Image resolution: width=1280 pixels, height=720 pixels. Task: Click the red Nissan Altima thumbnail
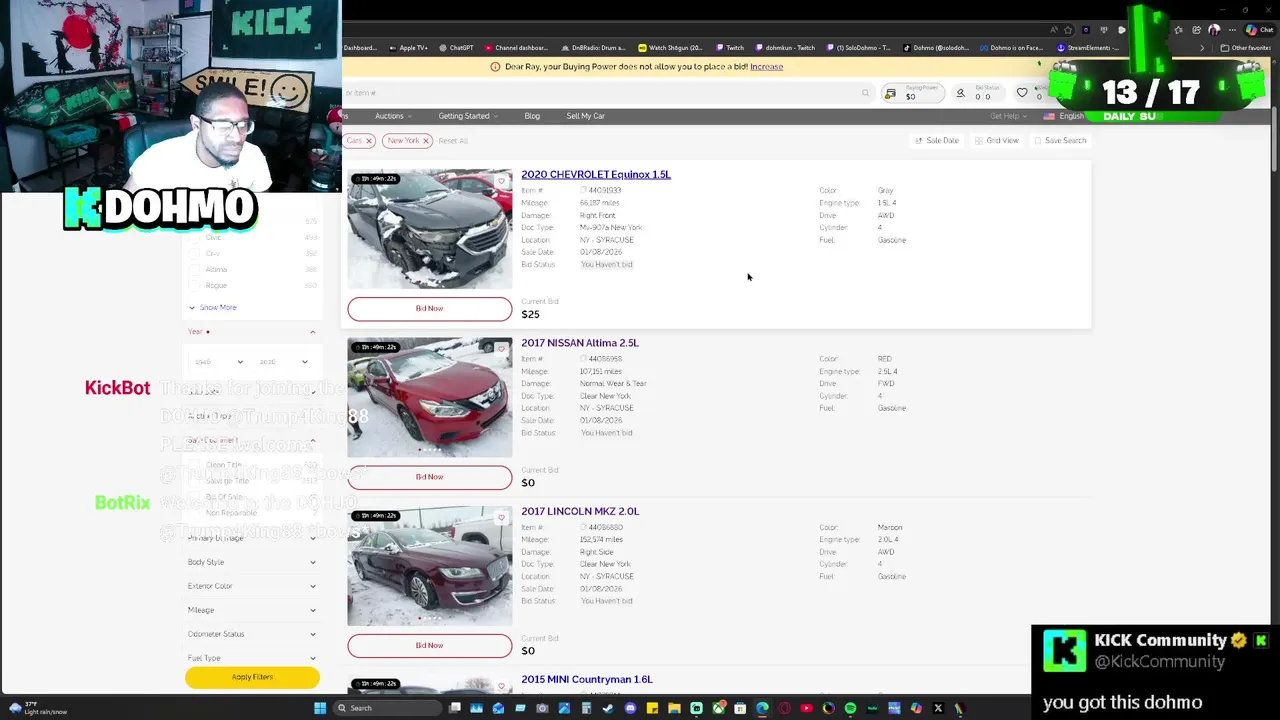(430, 398)
